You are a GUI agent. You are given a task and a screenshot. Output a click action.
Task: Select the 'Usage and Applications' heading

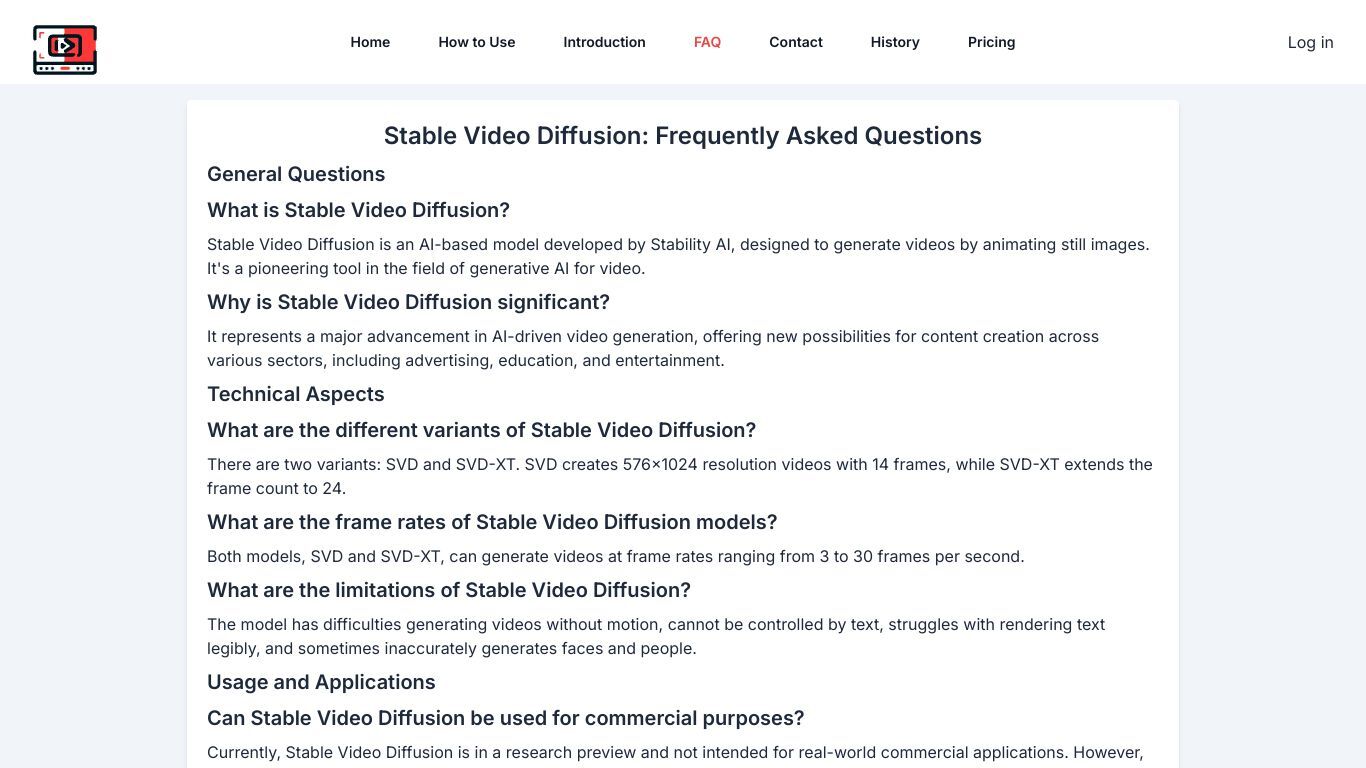321,682
